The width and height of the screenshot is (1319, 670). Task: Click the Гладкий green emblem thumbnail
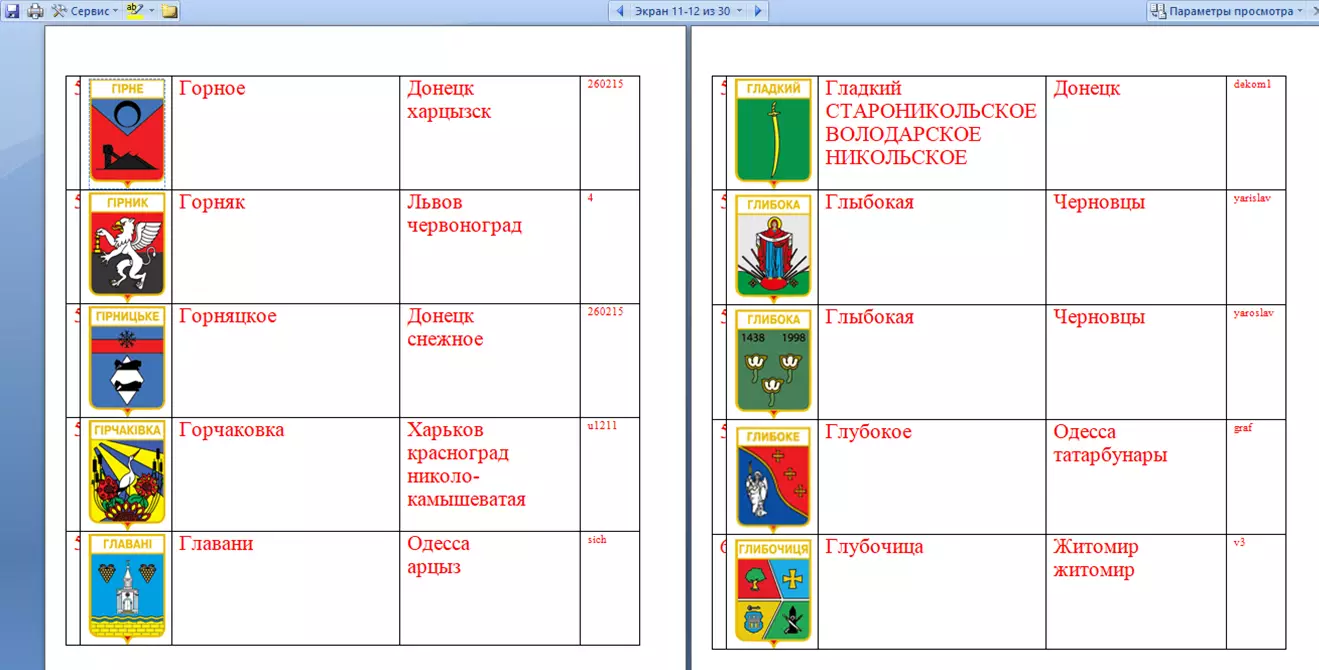772,128
